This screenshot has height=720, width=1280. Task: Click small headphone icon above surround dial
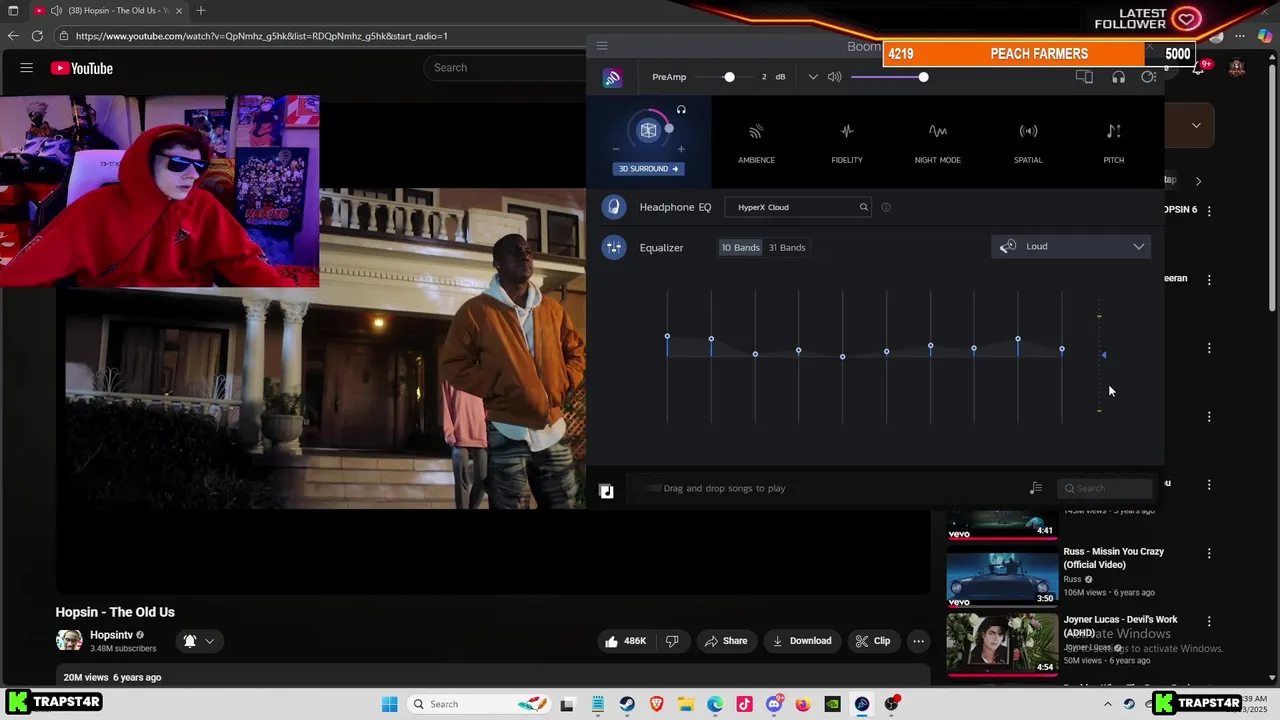point(681,110)
